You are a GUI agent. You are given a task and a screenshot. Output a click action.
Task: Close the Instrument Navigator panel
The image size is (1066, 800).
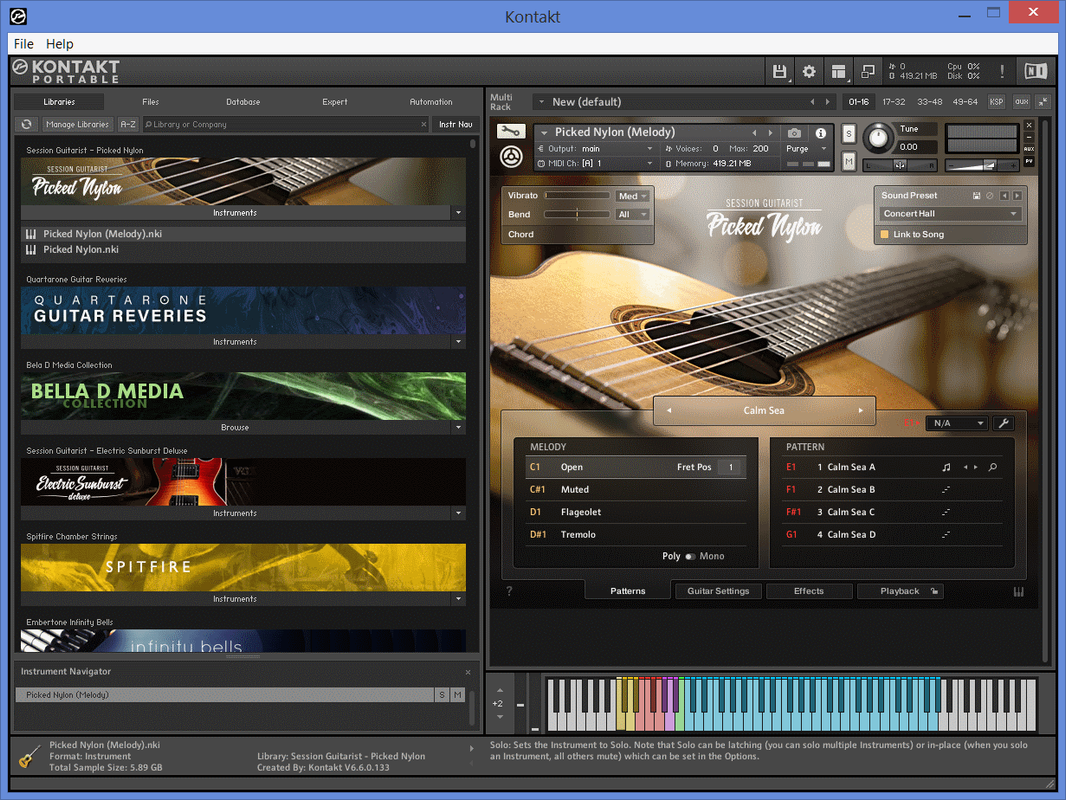(x=468, y=672)
